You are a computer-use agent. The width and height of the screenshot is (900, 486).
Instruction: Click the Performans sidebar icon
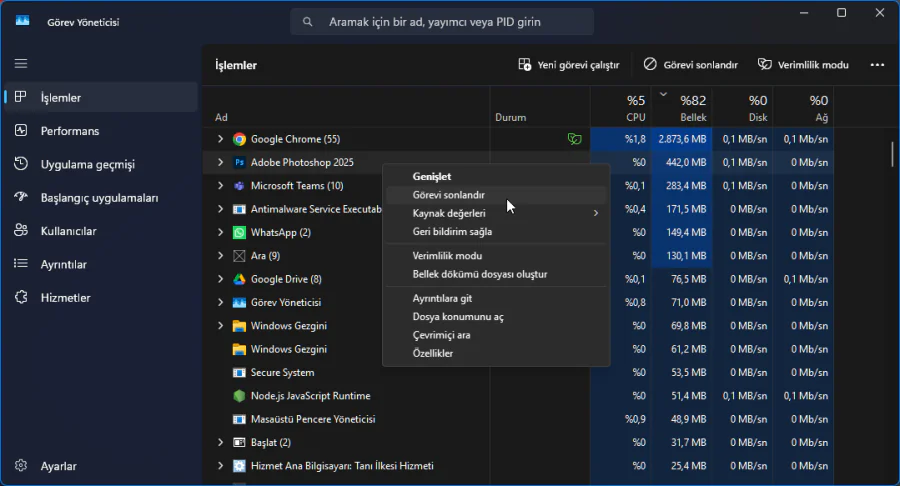[x=21, y=130]
